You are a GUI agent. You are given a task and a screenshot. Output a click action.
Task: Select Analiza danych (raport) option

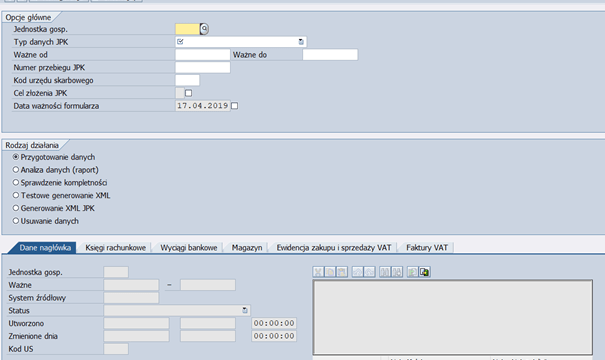pos(16,170)
